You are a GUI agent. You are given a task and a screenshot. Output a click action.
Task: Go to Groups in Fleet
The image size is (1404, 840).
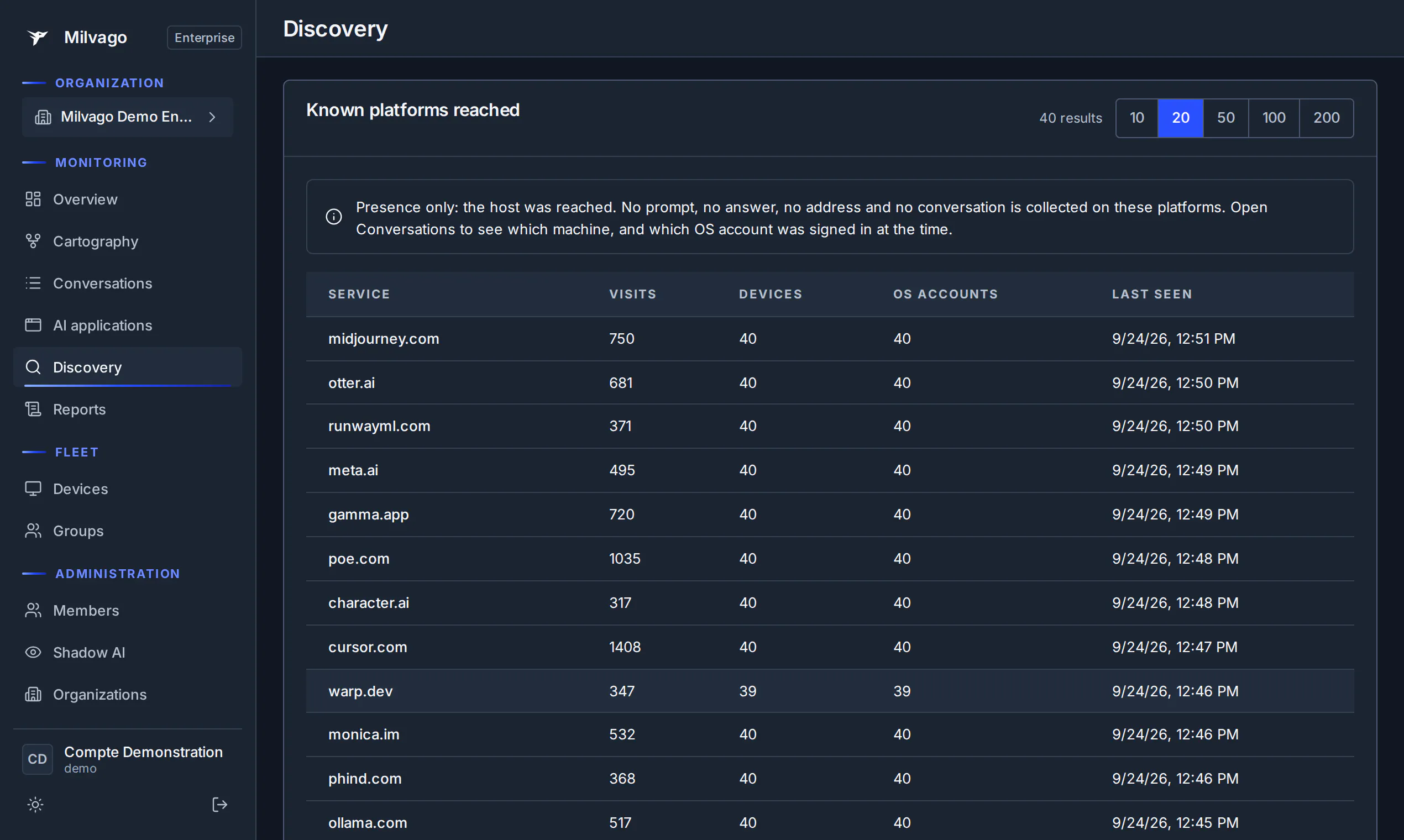[x=127, y=531]
